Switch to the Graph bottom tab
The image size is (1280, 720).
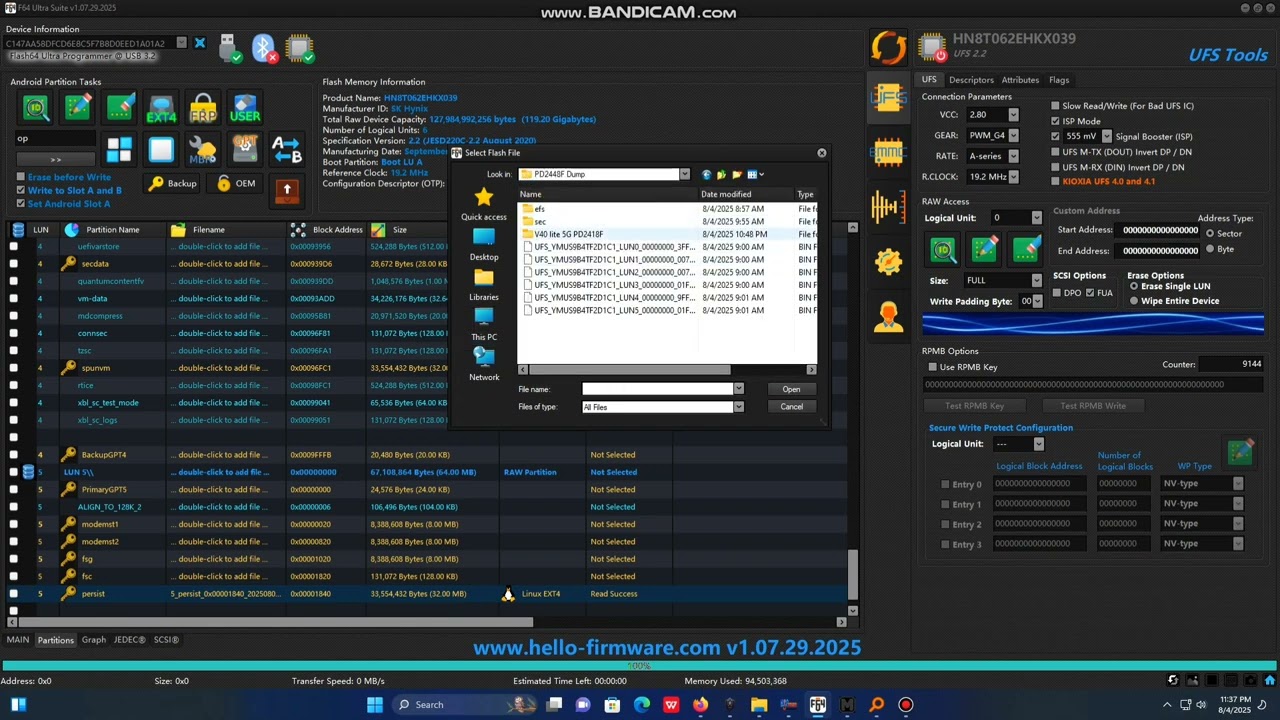pyautogui.click(x=94, y=640)
